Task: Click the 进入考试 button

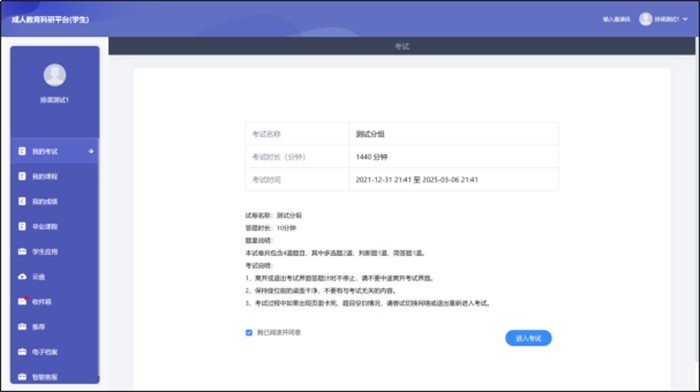Action: (528, 338)
